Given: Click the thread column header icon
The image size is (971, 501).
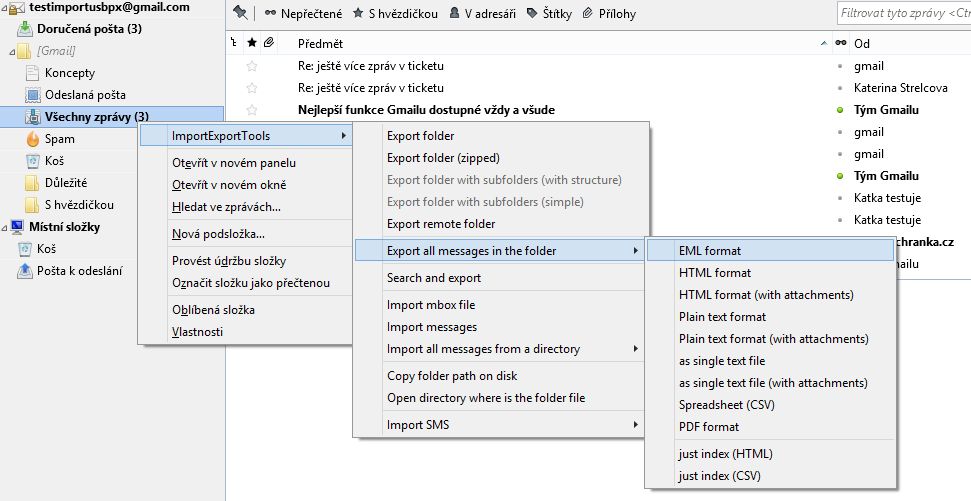Looking at the screenshot, I should (233, 44).
